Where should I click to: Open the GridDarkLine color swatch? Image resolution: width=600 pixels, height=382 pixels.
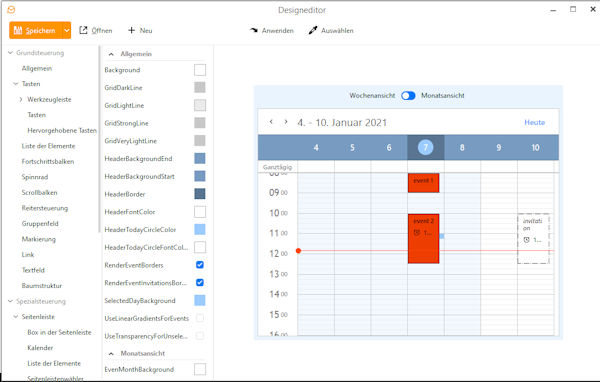pyautogui.click(x=200, y=88)
